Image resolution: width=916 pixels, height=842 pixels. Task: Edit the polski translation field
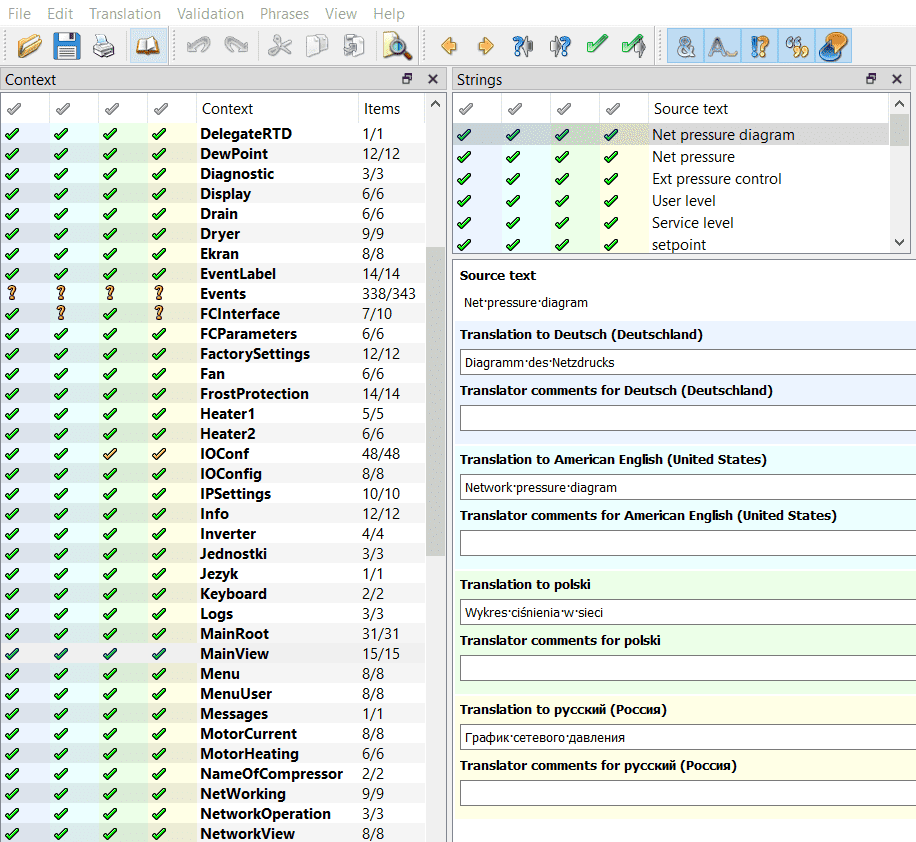pyautogui.click(x=688, y=612)
